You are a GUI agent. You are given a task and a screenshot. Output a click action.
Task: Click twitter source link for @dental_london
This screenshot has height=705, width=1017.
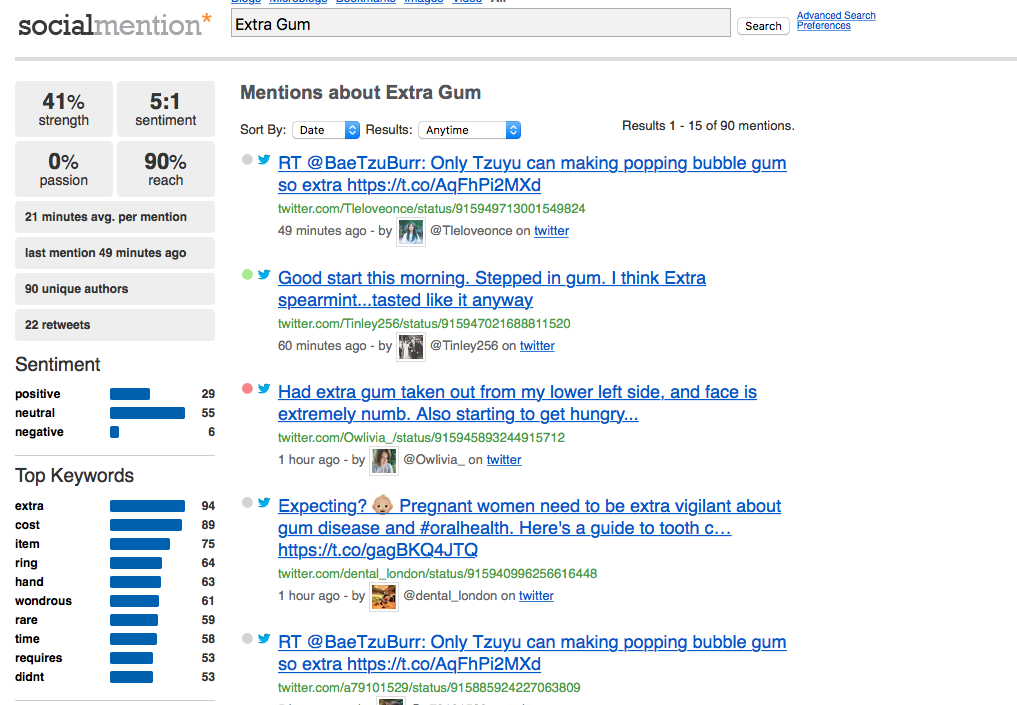(536, 596)
